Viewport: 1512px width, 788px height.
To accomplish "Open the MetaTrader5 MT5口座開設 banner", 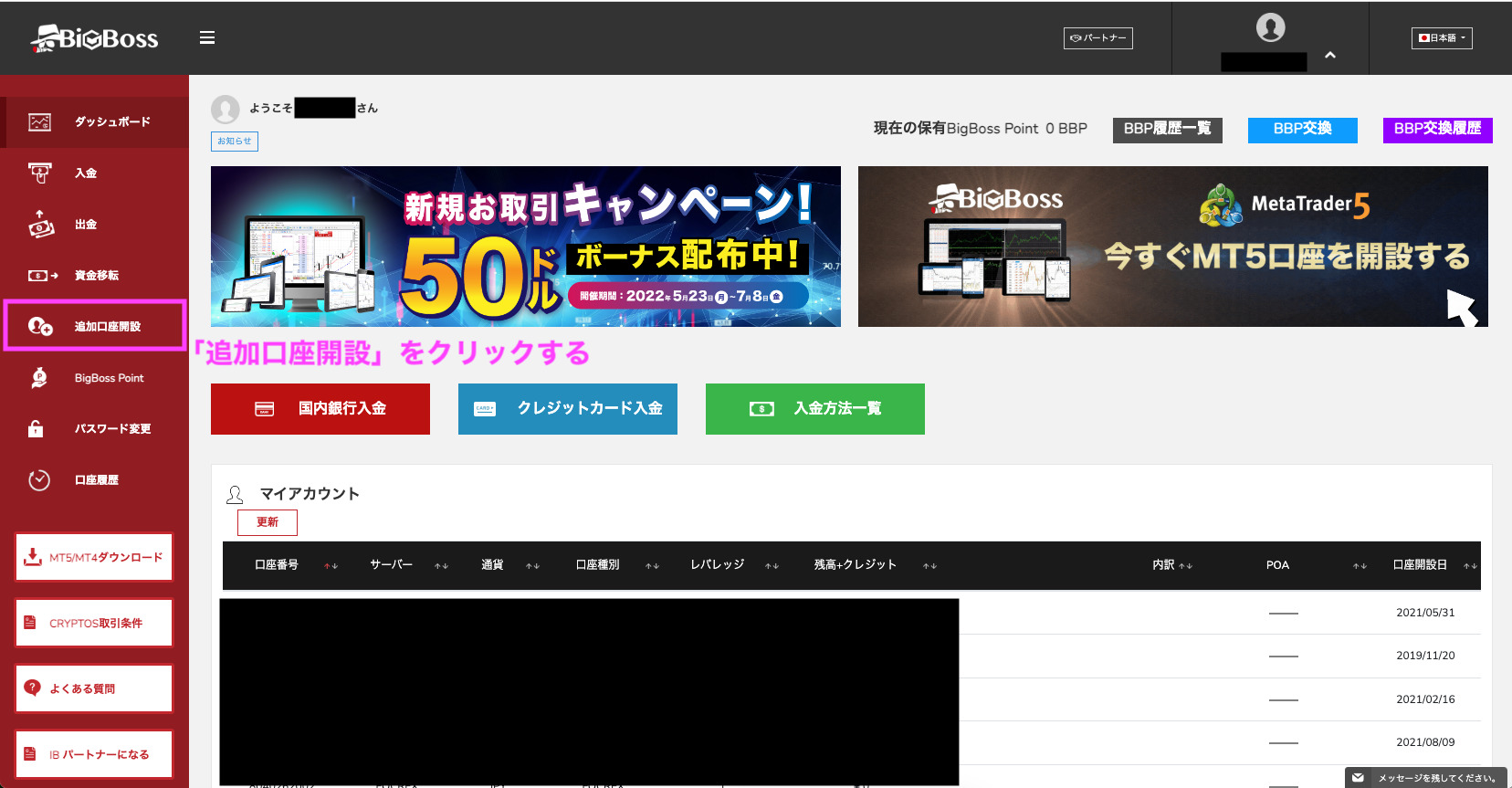I will (x=1173, y=247).
